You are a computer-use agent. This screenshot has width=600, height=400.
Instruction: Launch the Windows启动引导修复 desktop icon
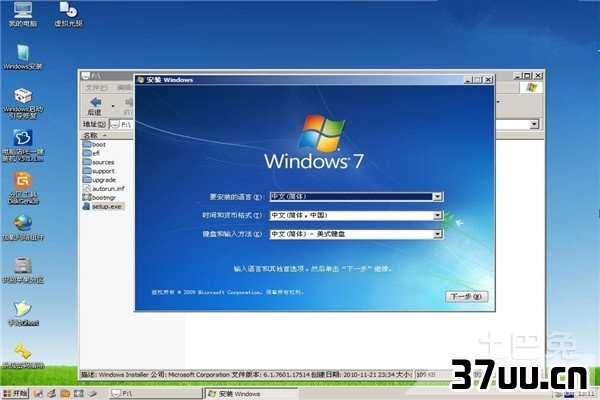coord(23,103)
